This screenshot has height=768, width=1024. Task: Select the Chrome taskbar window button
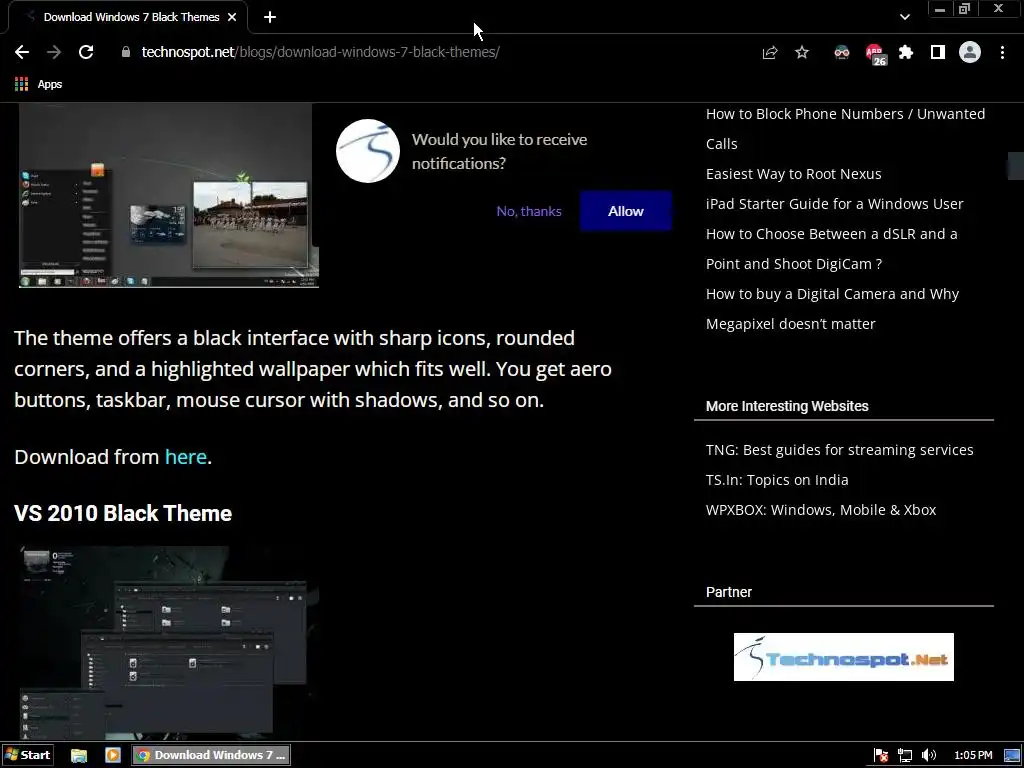pyautogui.click(x=211, y=755)
